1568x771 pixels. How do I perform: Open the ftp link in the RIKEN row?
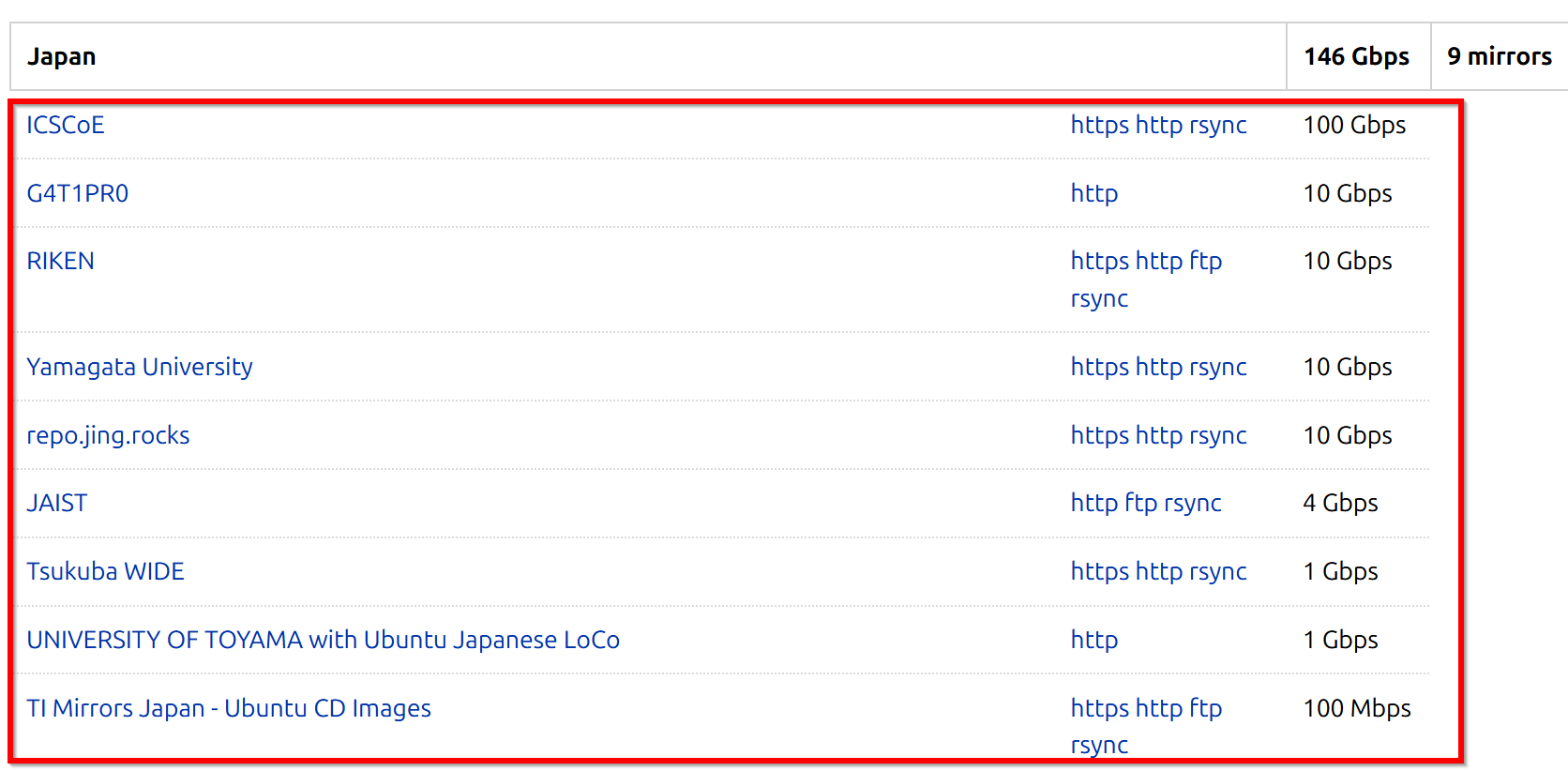tap(1205, 261)
